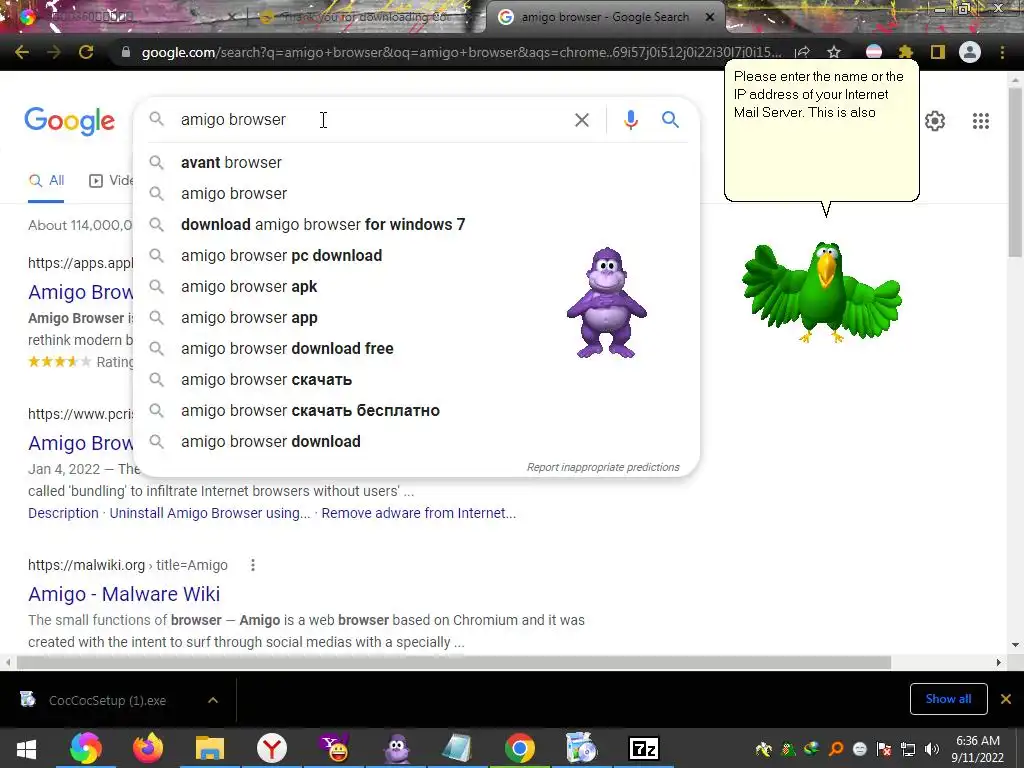Choose suggestion amigo browser download free
The width and height of the screenshot is (1024, 768).
416,349
